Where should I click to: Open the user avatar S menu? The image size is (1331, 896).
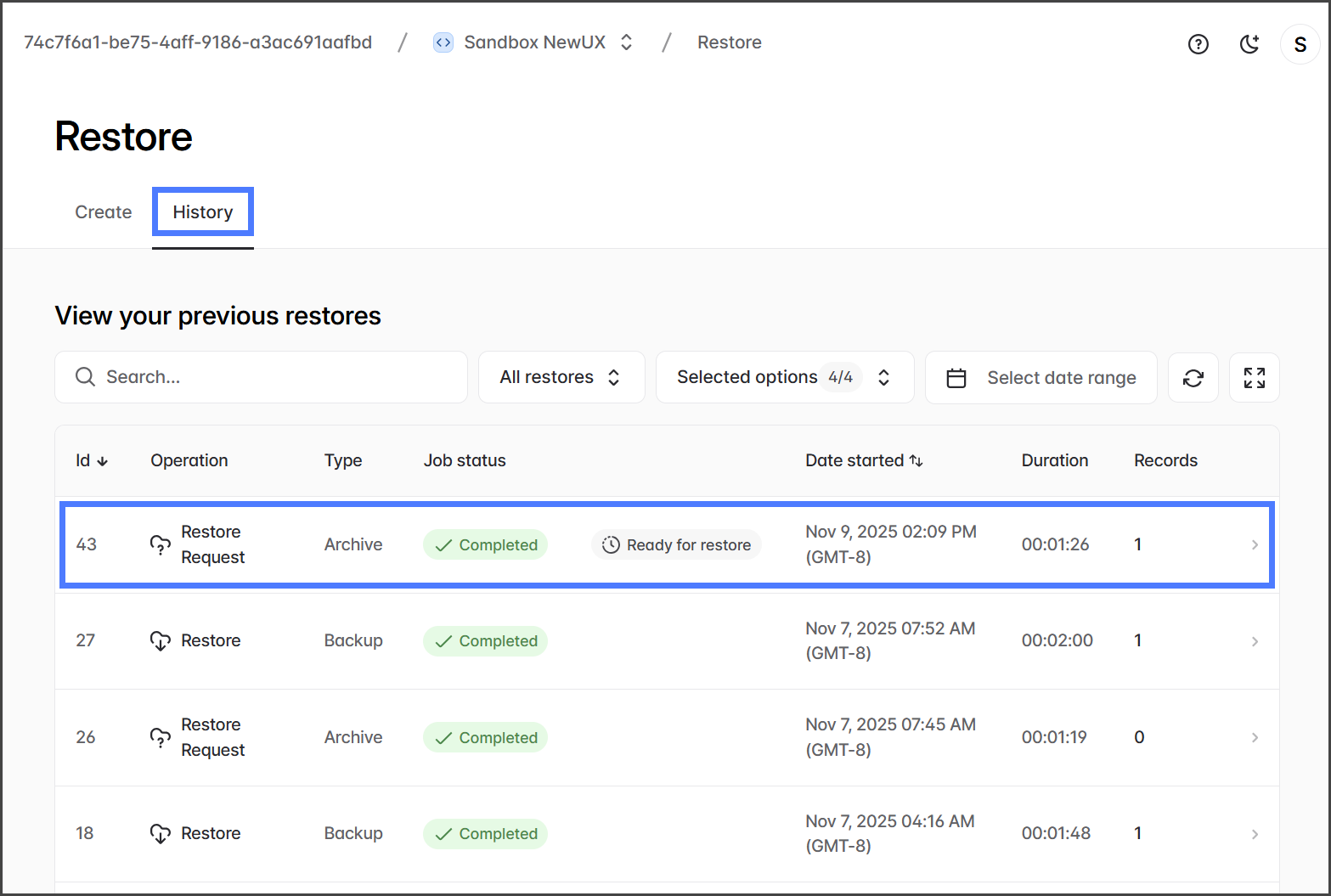point(1300,44)
